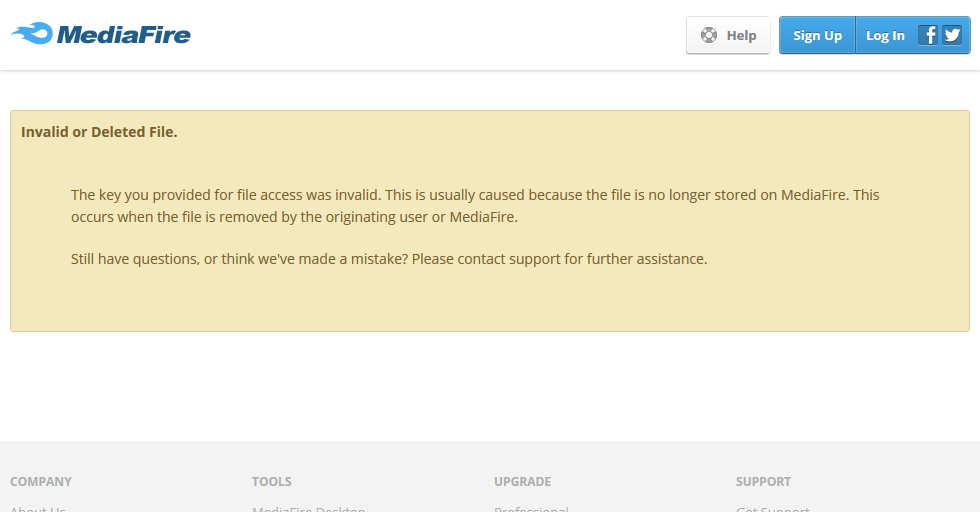Log in with the Facebook icon
This screenshot has height=512, width=980.
pyautogui.click(x=929, y=35)
